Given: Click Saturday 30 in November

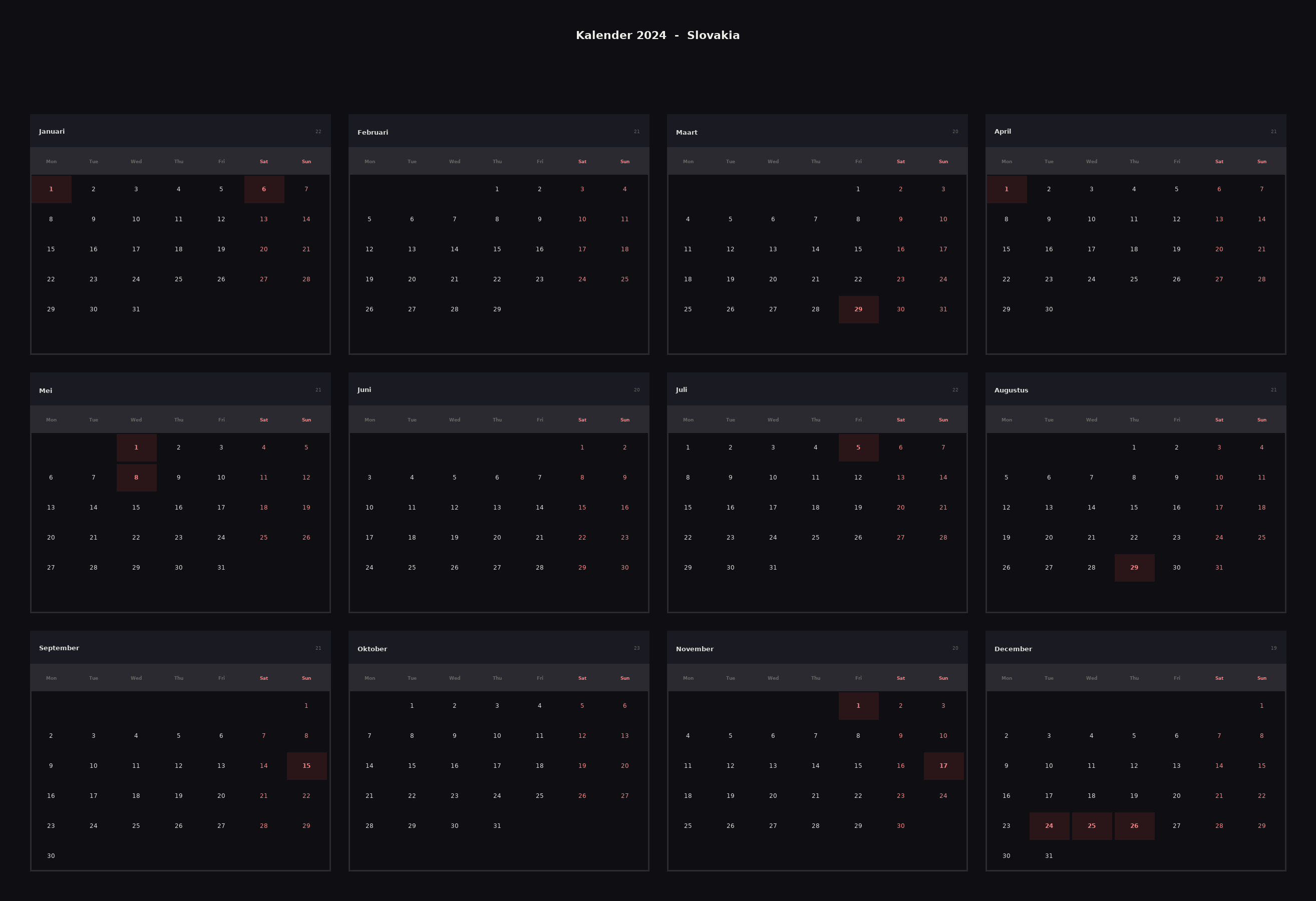Looking at the screenshot, I should tap(901, 826).
